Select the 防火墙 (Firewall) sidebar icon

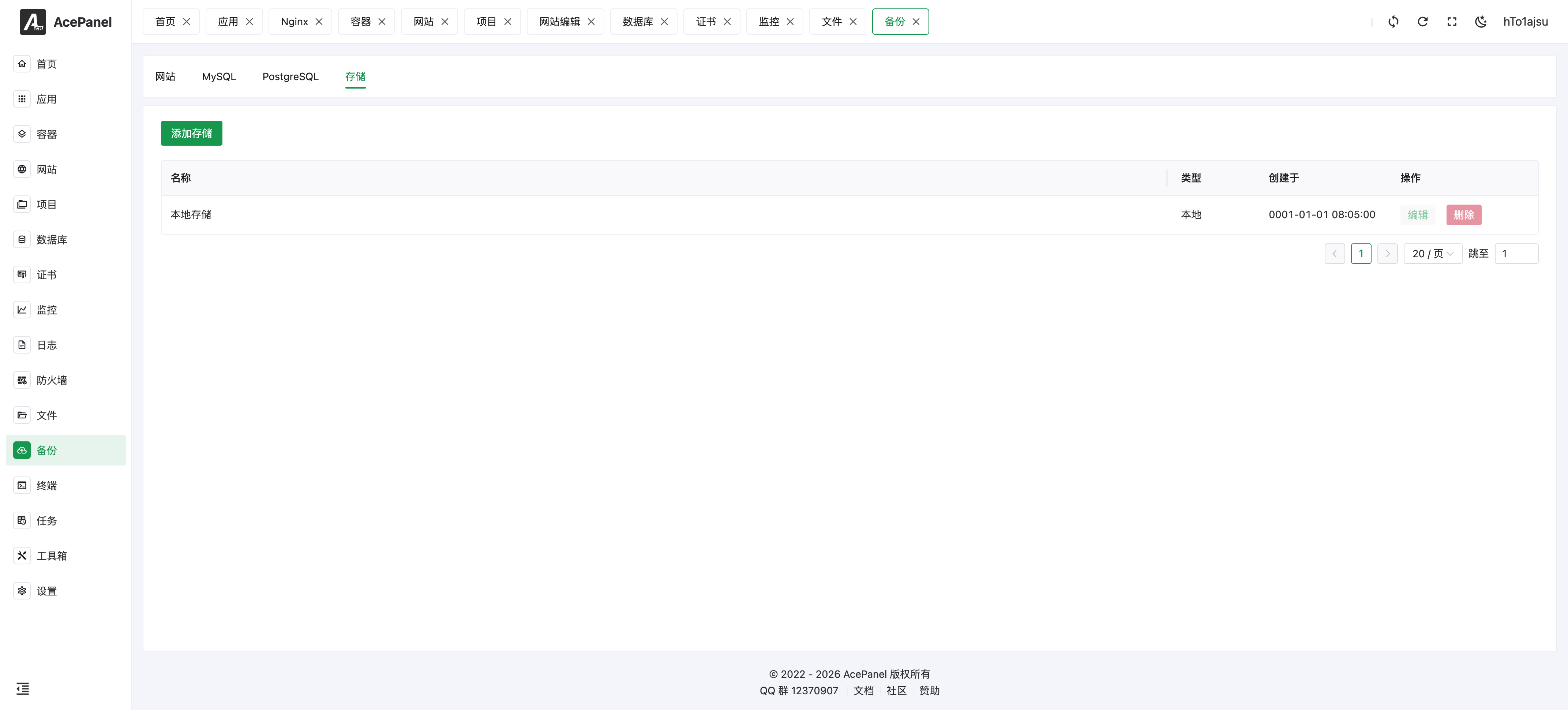(x=22, y=380)
